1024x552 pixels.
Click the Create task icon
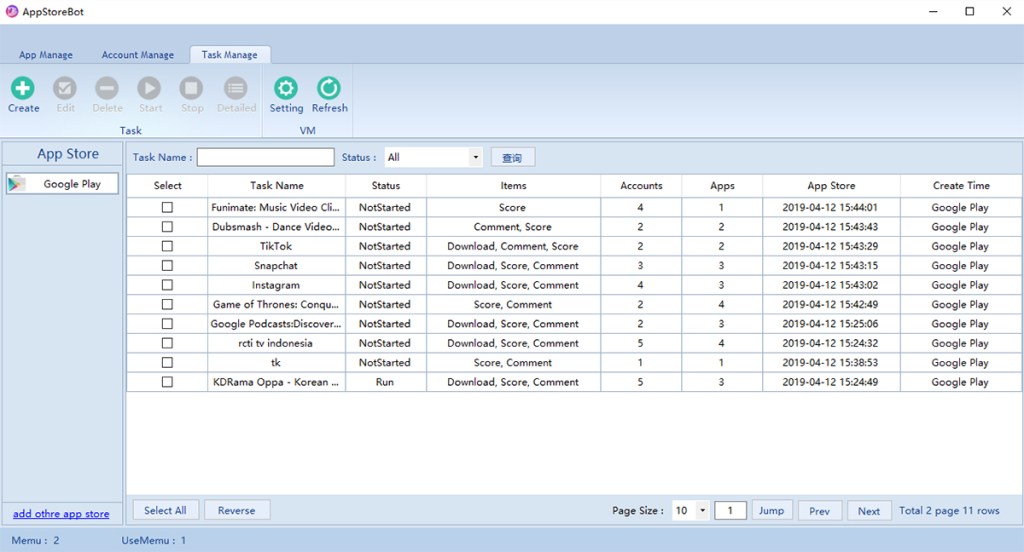[23, 89]
